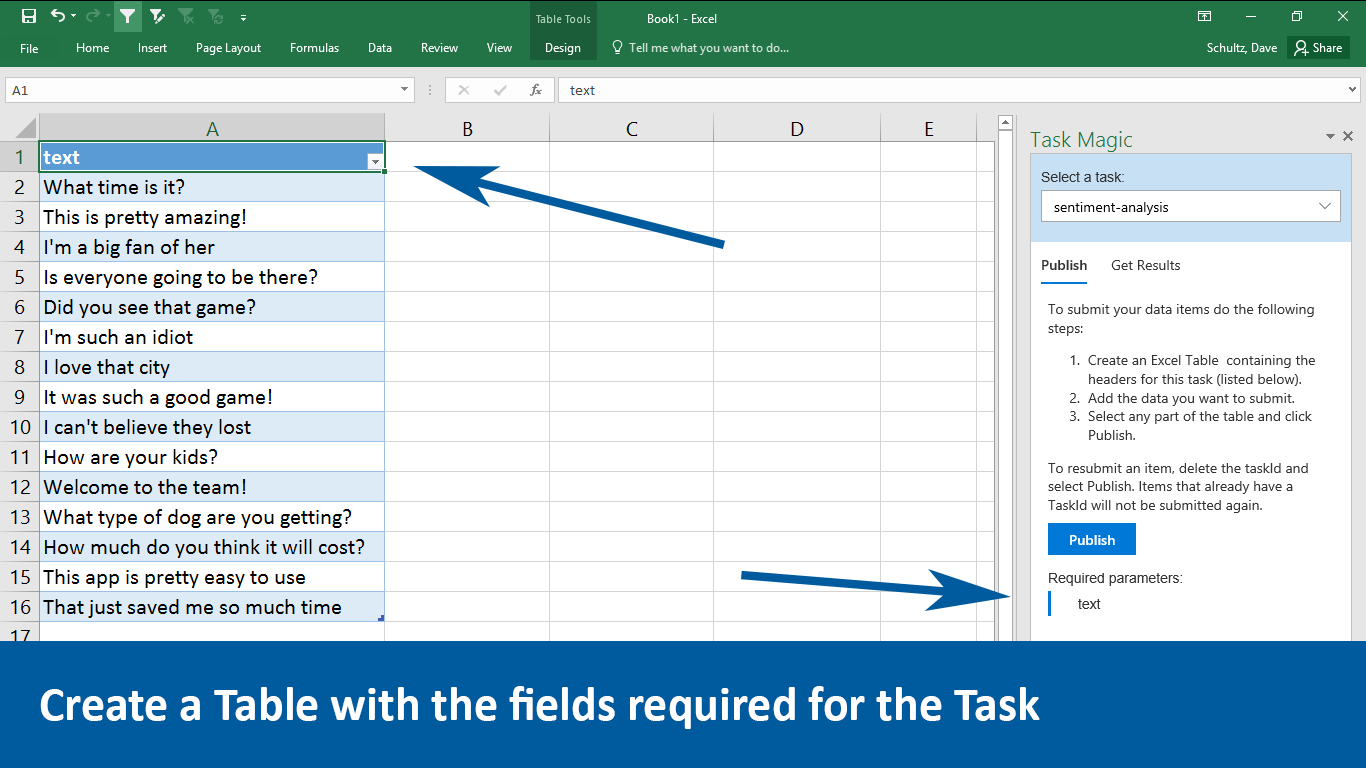Click the formula bar containing 'text'
Image resolution: width=1366 pixels, height=768 pixels.
coord(951,90)
